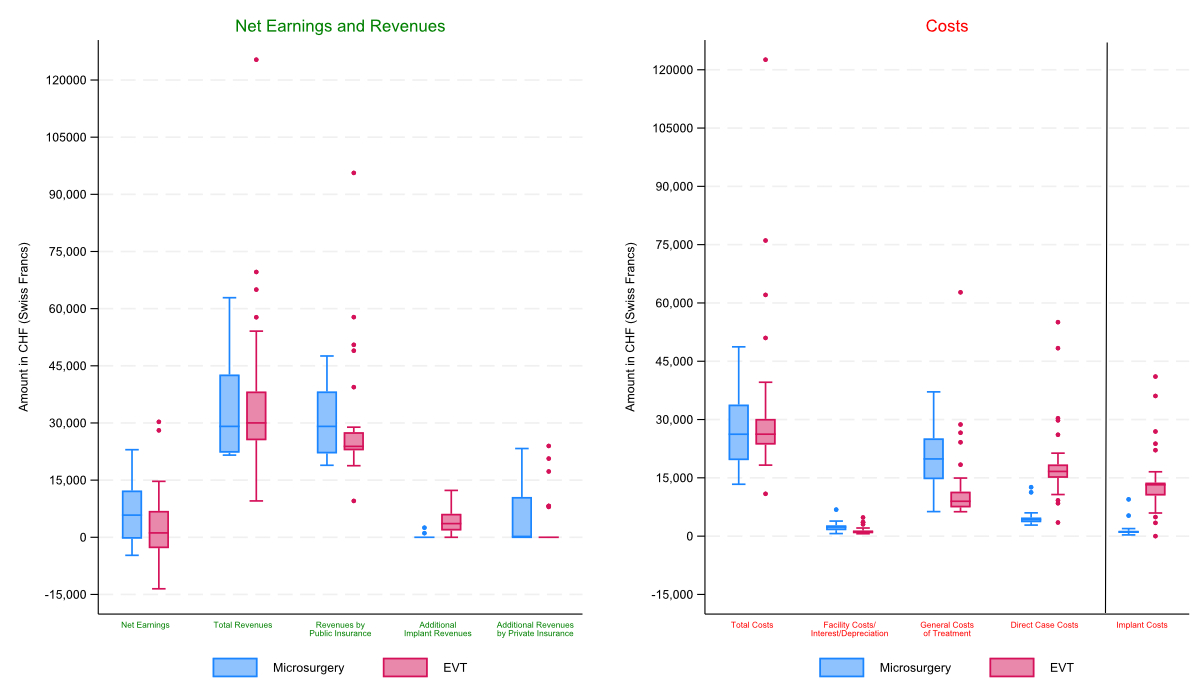Click the pink EVT legend swatch in left chart
The width and height of the screenshot is (1200, 698).
(x=406, y=667)
